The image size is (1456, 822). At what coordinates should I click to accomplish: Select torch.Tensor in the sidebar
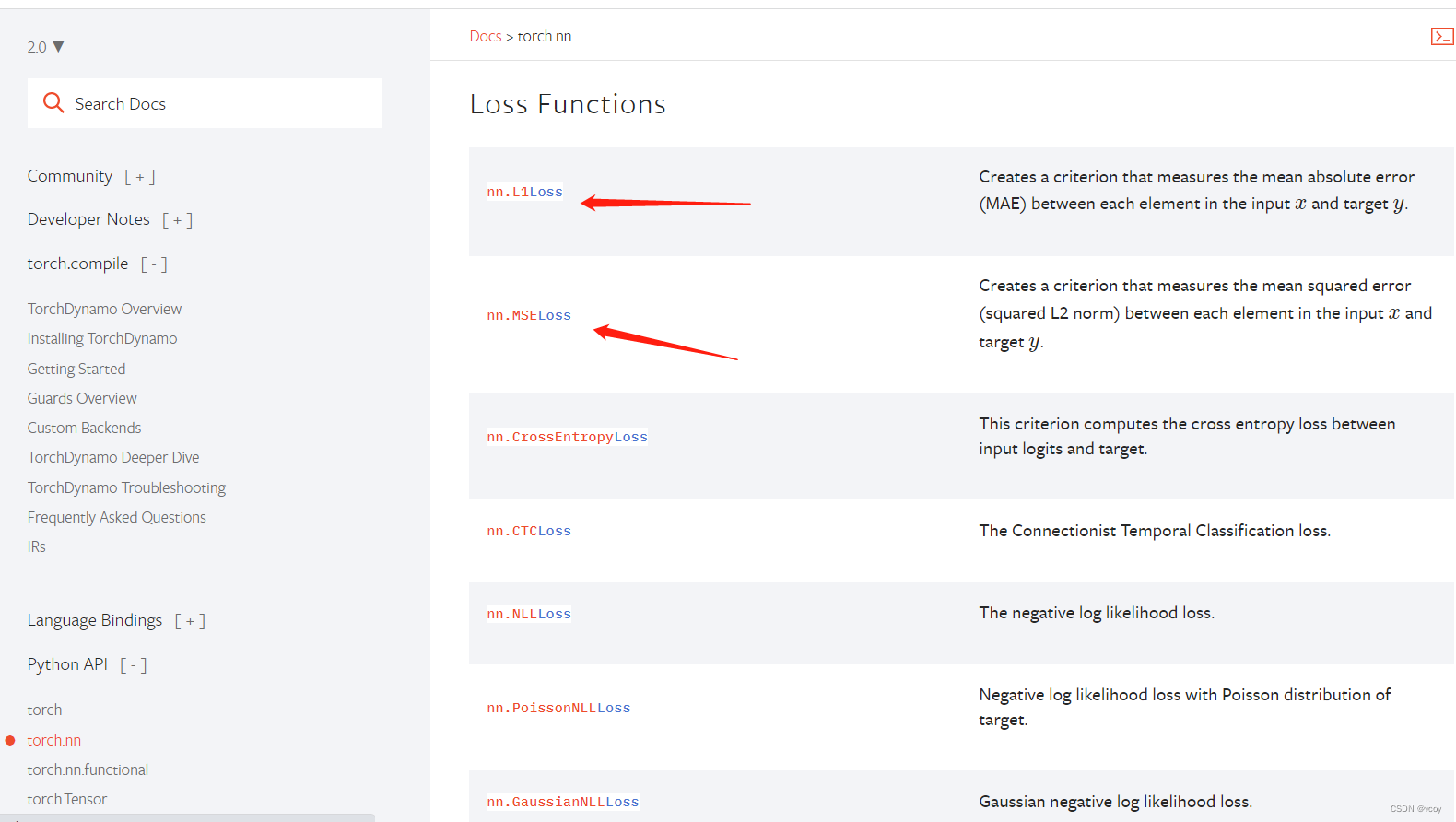pos(67,799)
